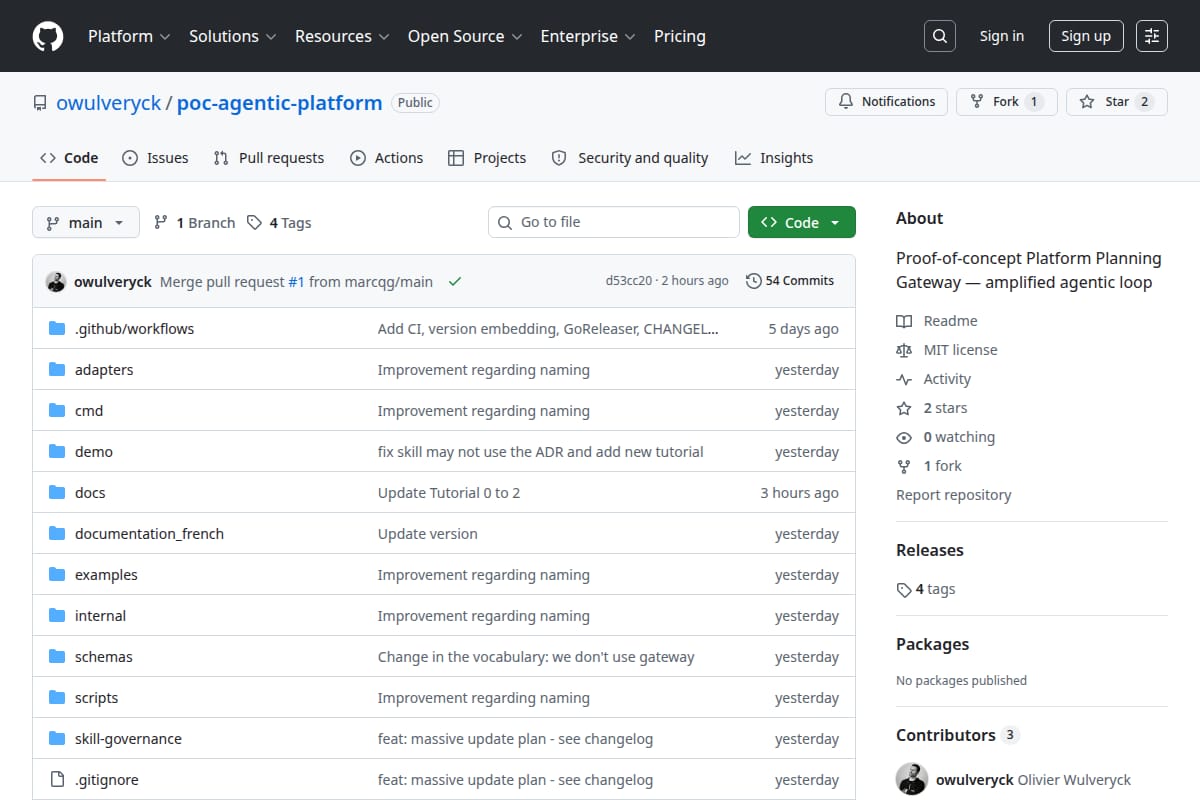Open documentation_french folder name
1200x800 pixels.
click(x=149, y=534)
